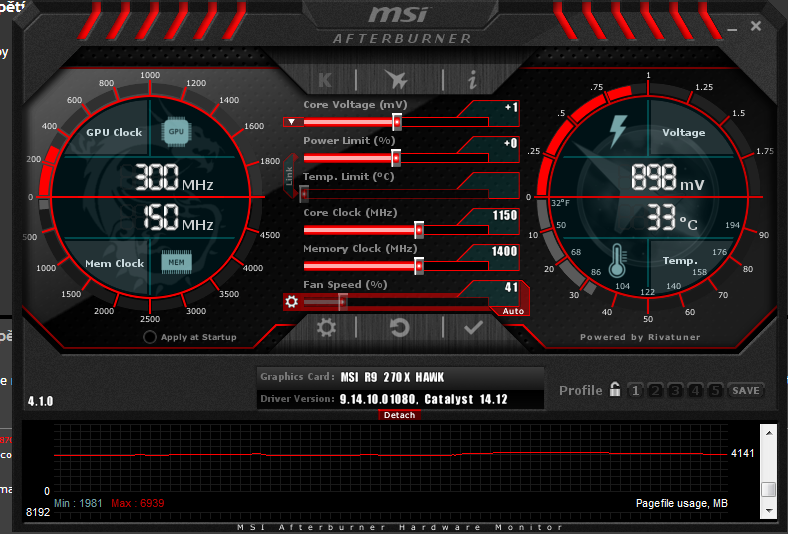The width and height of the screenshot is (788, 534).
Task: Click the MEM chip icon
Action: tap(176, 262)
